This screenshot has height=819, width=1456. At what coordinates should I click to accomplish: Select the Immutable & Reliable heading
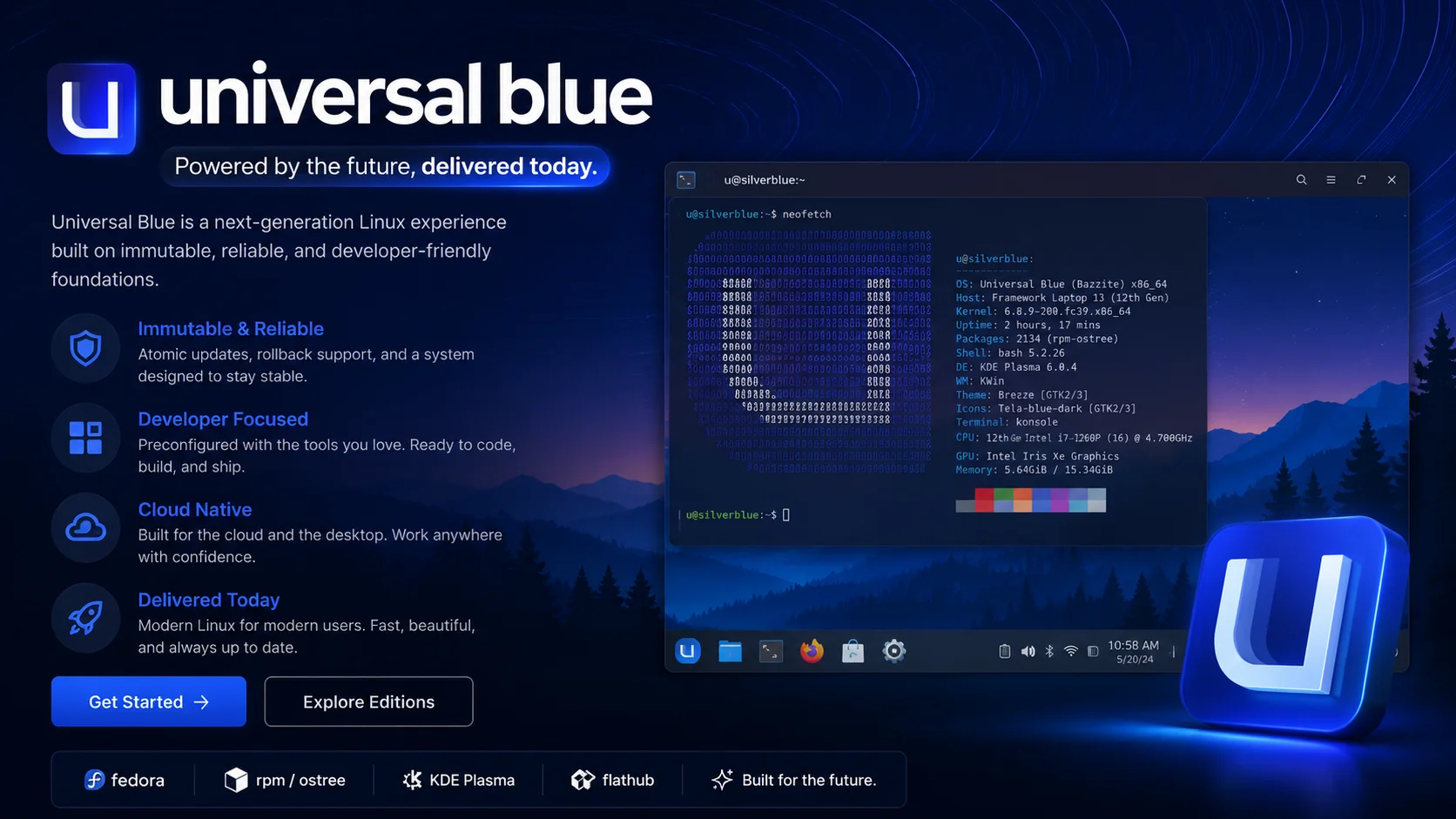(231, 329)
